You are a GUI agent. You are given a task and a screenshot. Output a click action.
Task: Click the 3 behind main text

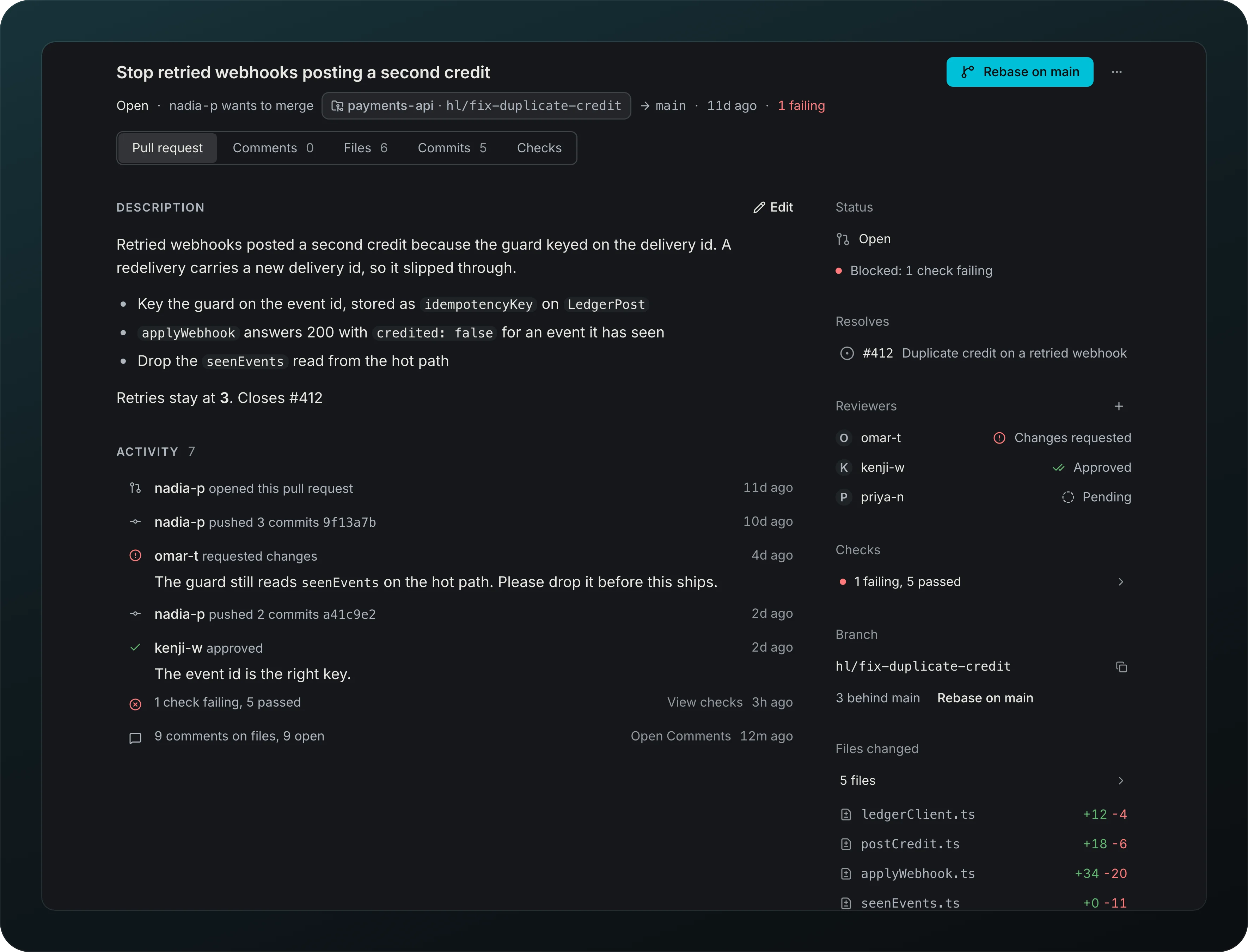coord(877,698)
